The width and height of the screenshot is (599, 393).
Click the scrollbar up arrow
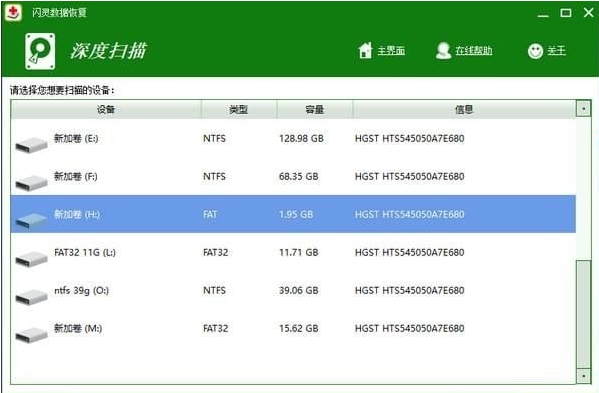point(583,109)
